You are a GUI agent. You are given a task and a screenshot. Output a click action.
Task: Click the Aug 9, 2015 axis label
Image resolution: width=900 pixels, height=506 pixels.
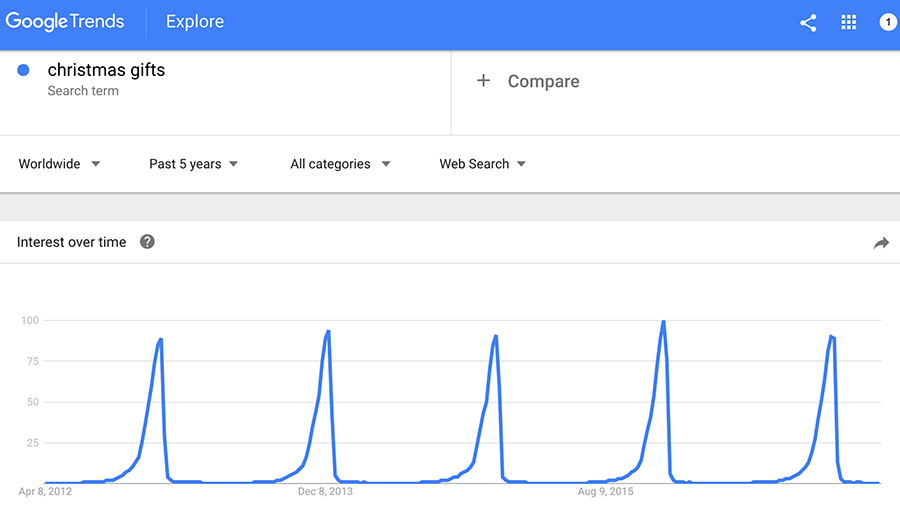click(x=606, y=492)
